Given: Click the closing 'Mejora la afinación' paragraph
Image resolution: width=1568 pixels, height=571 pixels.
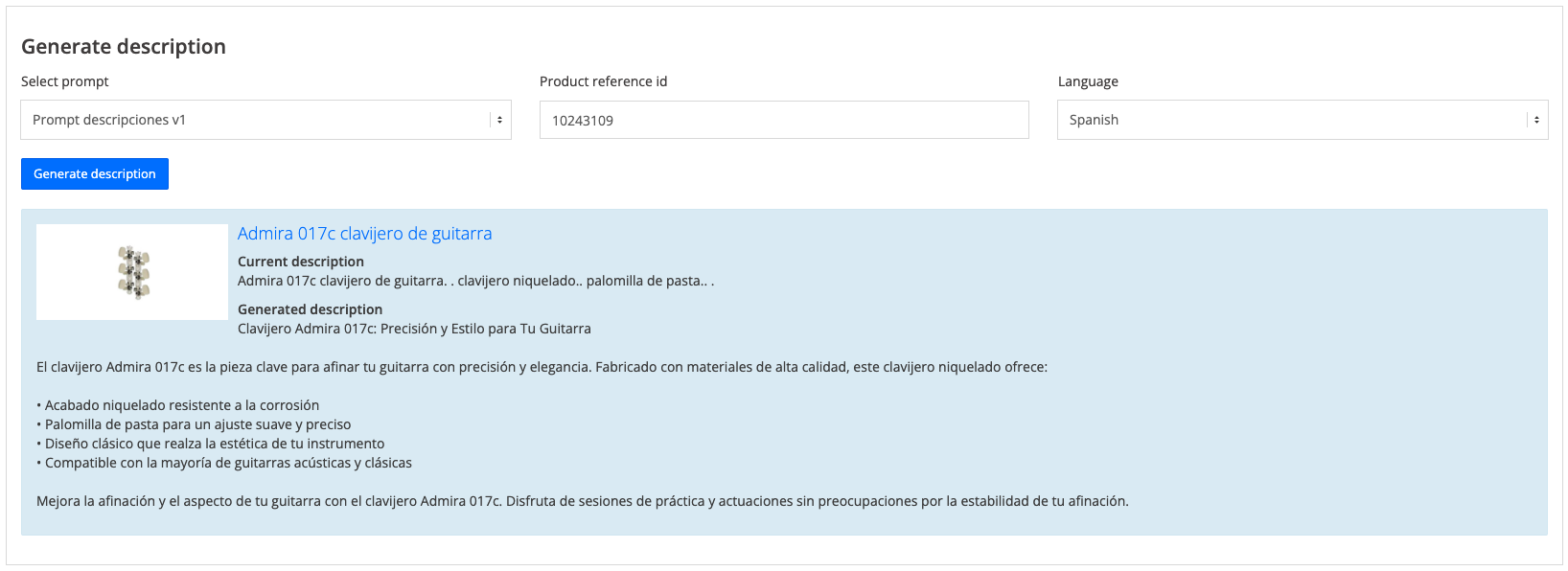Looking at the screenshot, I should point(582,501).
